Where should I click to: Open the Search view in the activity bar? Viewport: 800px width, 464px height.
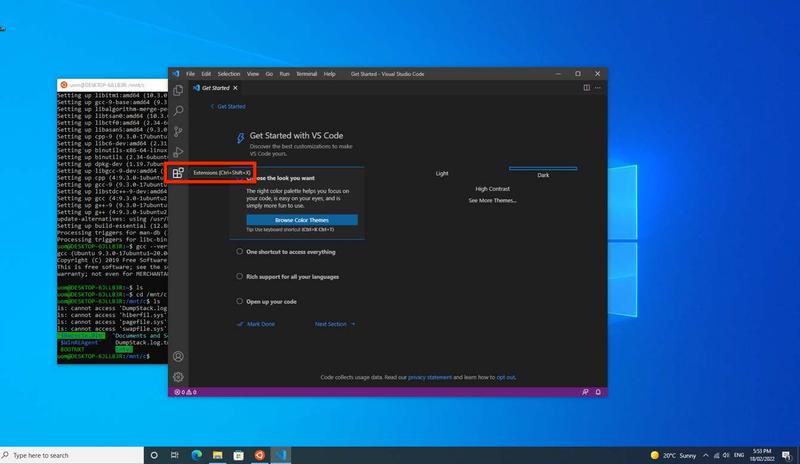click(x=178, y=111)
